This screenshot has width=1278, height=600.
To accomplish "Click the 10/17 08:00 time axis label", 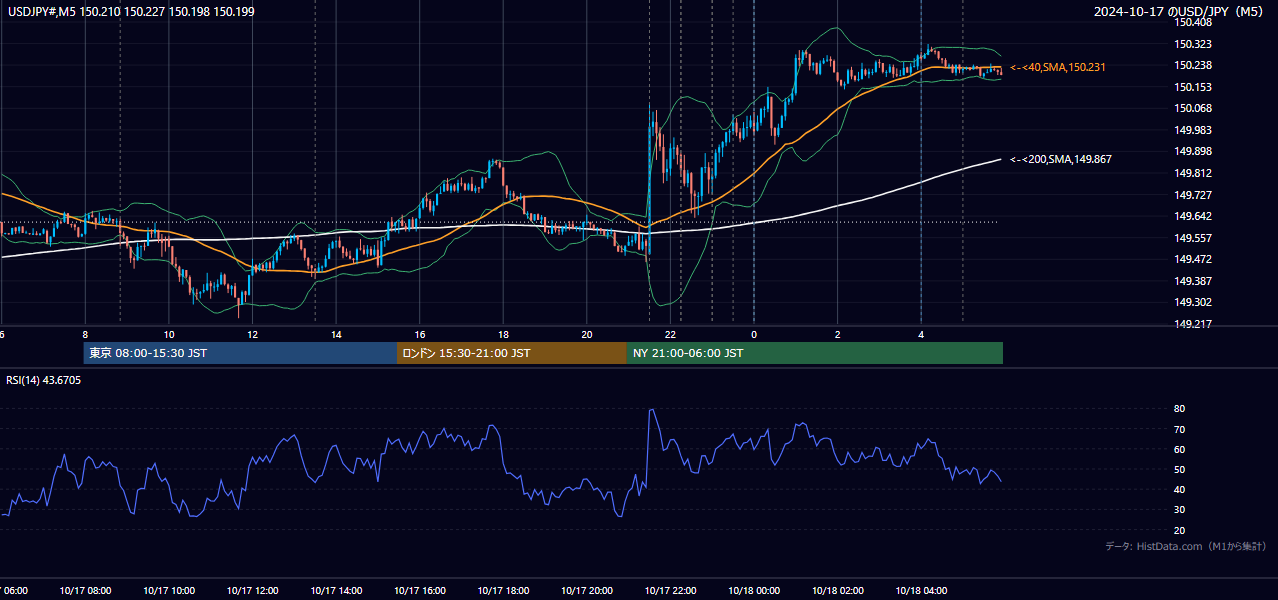I will 85,591.
